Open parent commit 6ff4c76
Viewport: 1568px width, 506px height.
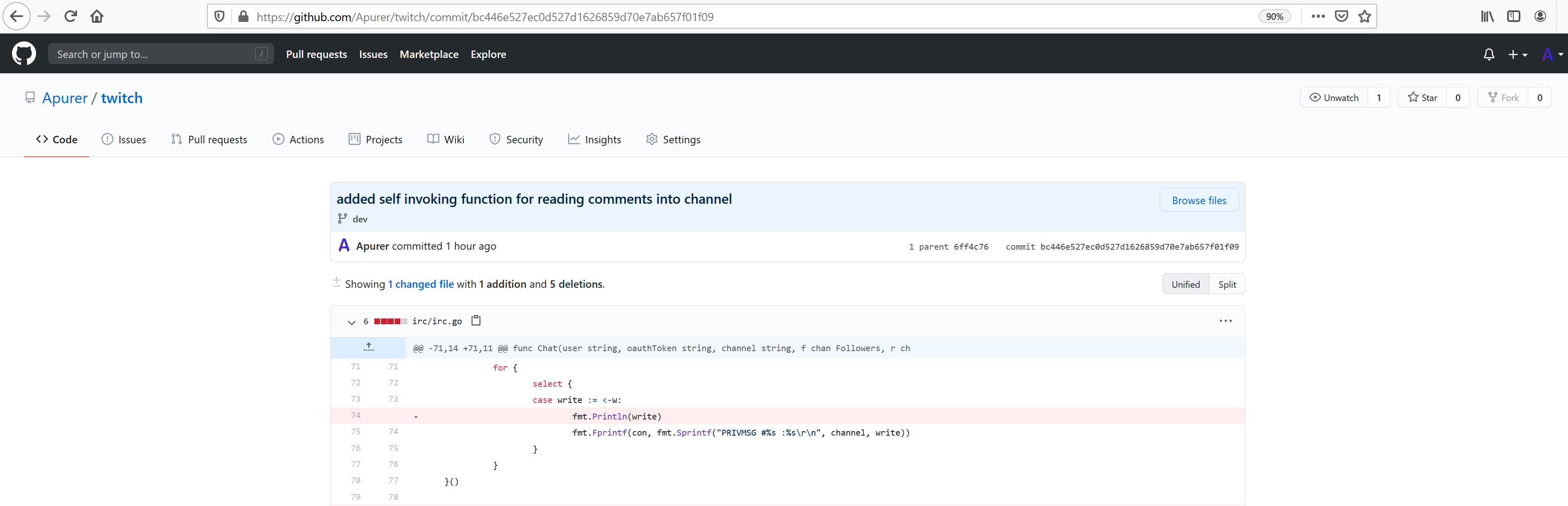(x=970, y=247)
